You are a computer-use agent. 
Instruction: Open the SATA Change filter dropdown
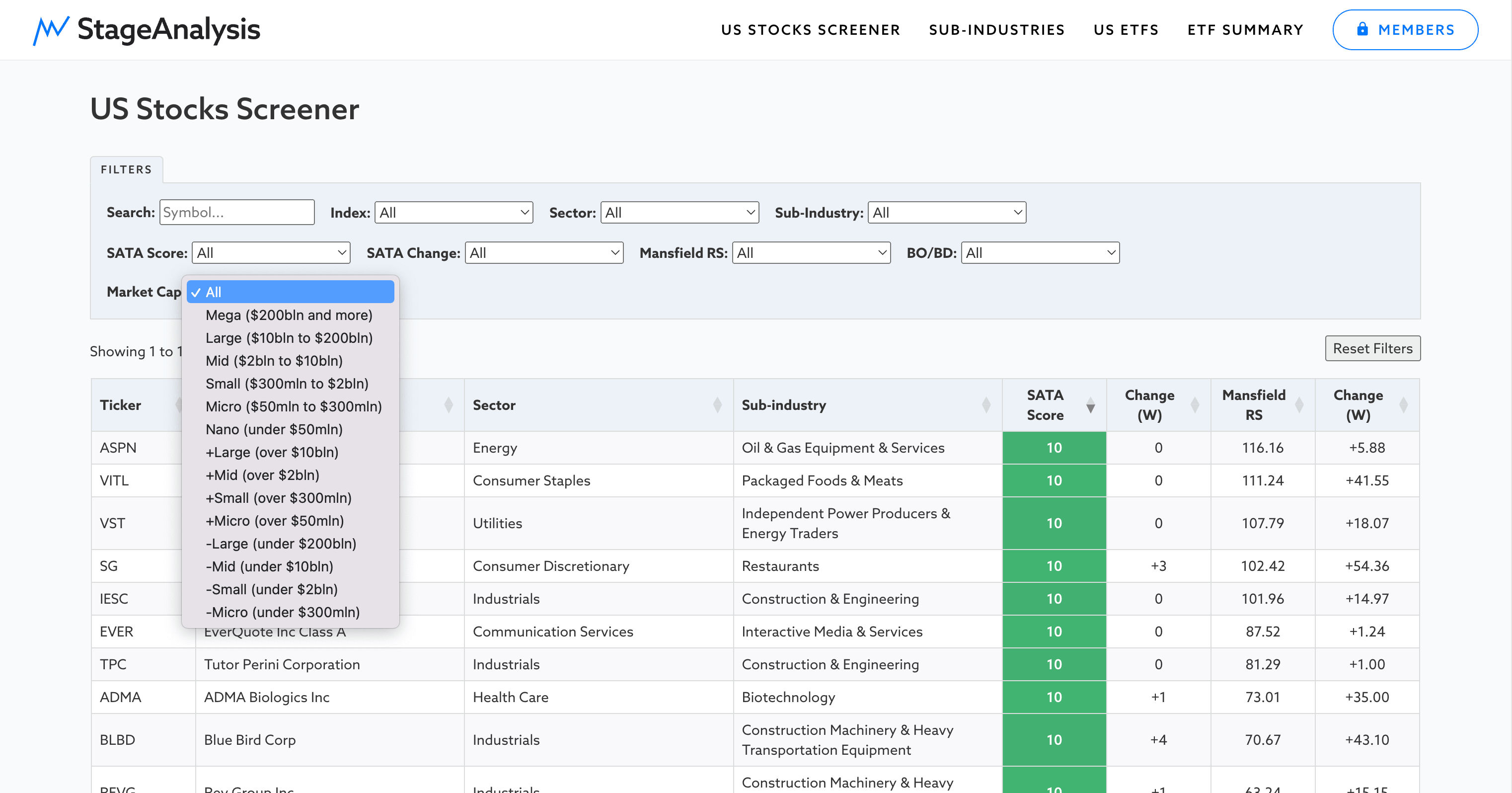(x=544, y=253)
